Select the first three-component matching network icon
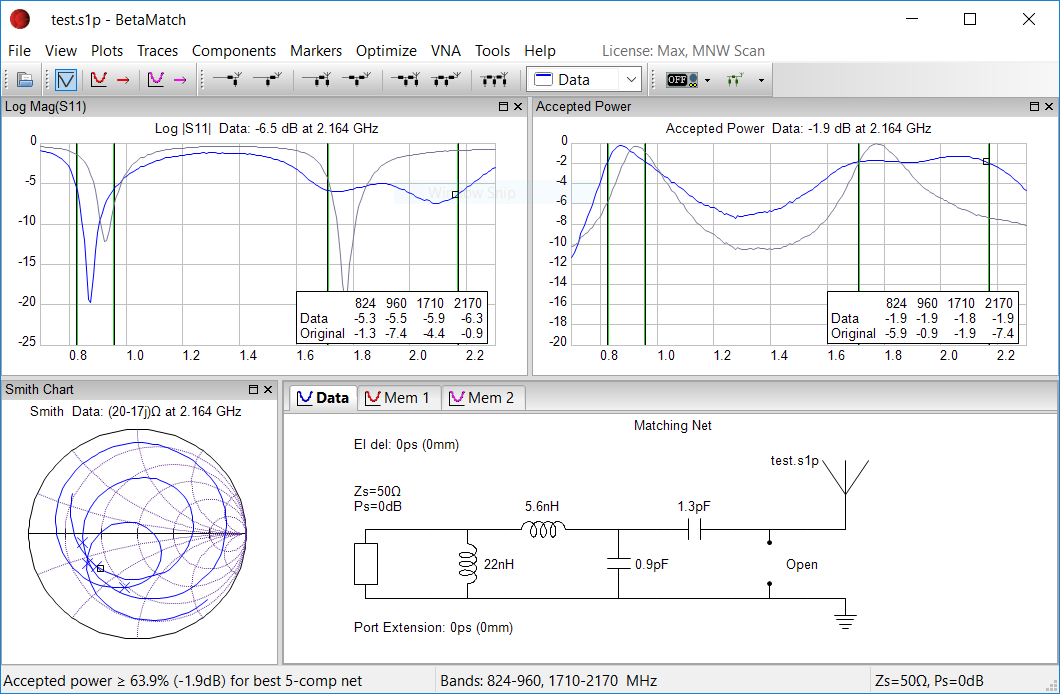Screen dimensions: 1060x694 click(405, 80)
